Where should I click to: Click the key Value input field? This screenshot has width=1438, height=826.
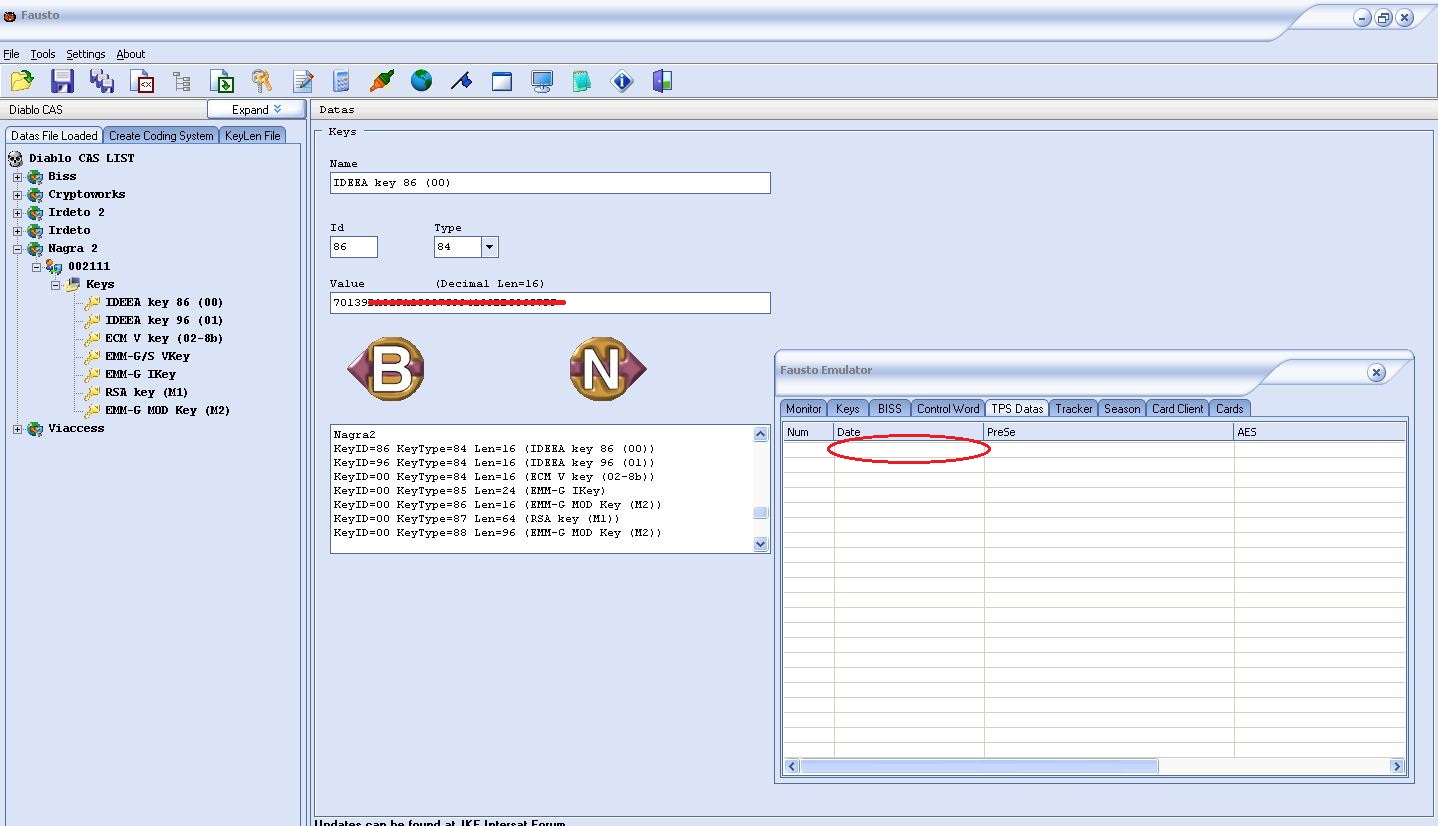[x=550, y=303]
